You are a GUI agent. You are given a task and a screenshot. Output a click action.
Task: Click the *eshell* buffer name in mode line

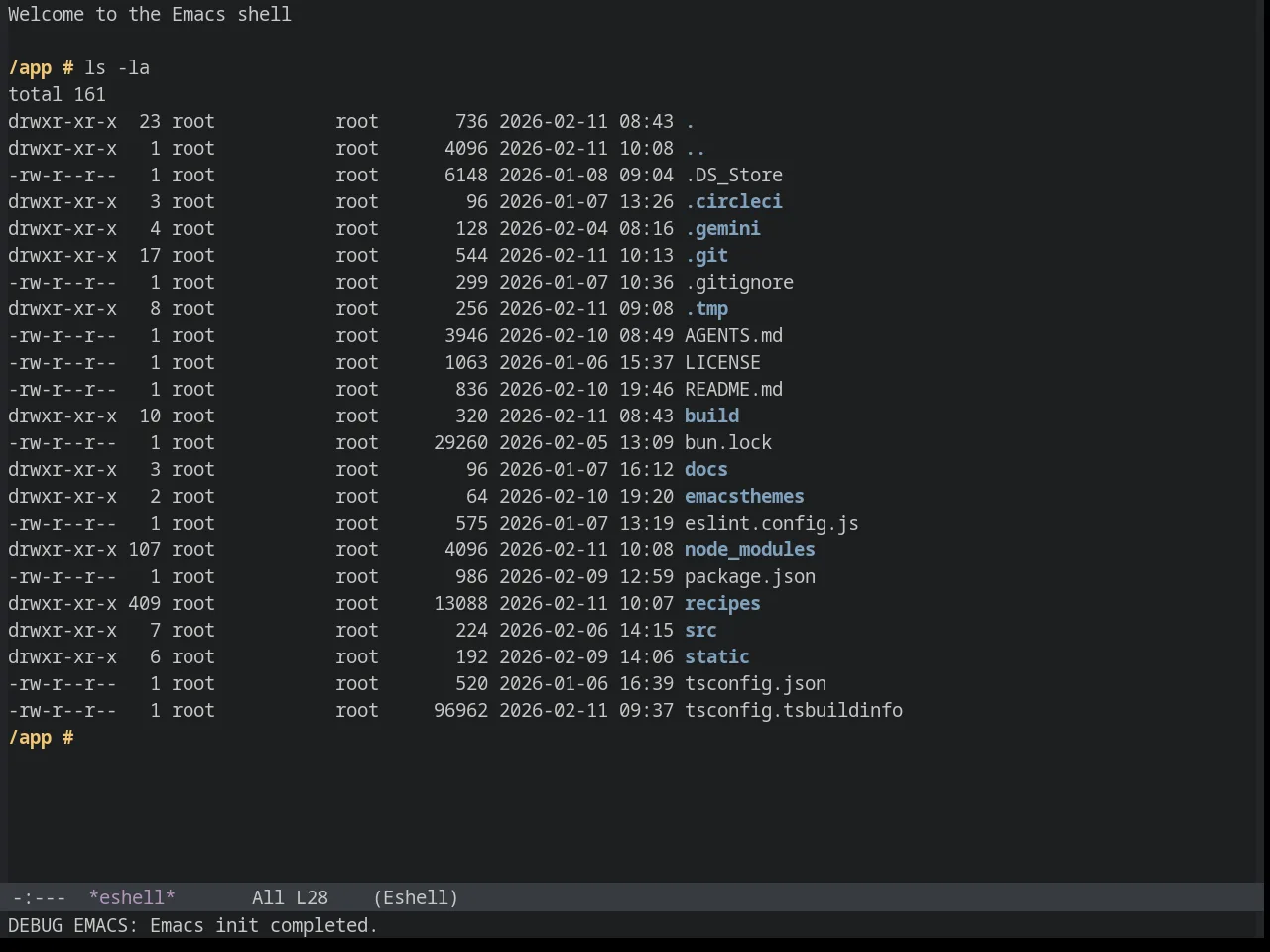coord(132,897)
